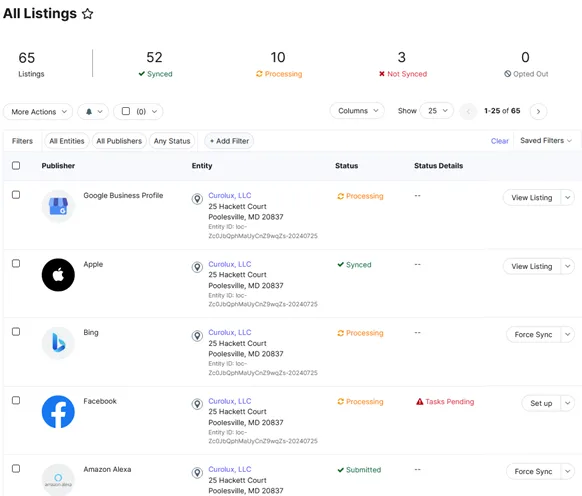The image size is (582, 496).
Task: Expand Apple row View Listing arrow
Action: (568, 266)
